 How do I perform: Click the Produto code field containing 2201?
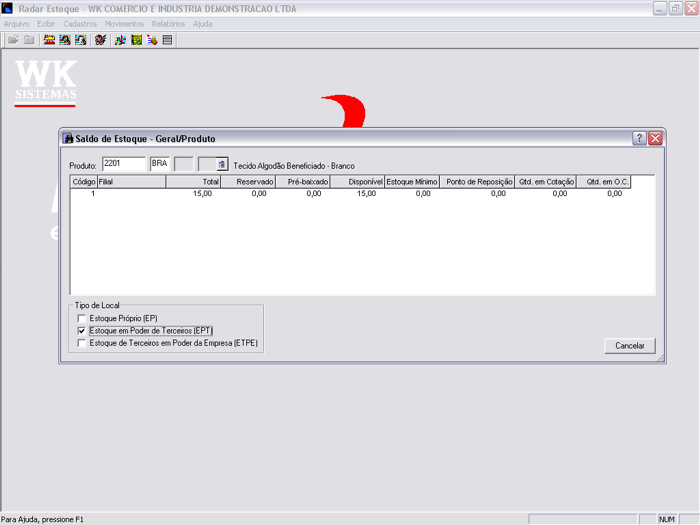click(123, 164)
